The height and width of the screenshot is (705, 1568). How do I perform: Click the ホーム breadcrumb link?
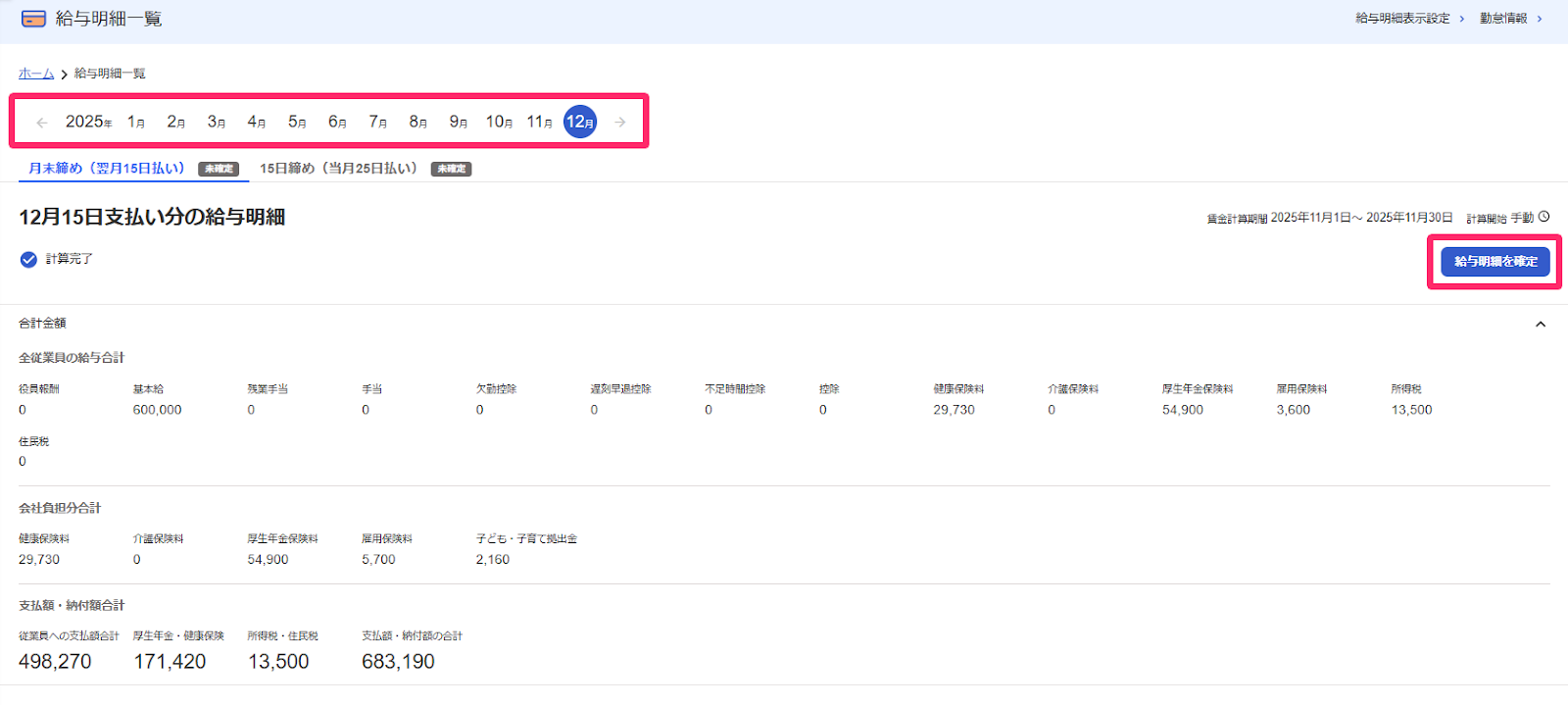36,74
